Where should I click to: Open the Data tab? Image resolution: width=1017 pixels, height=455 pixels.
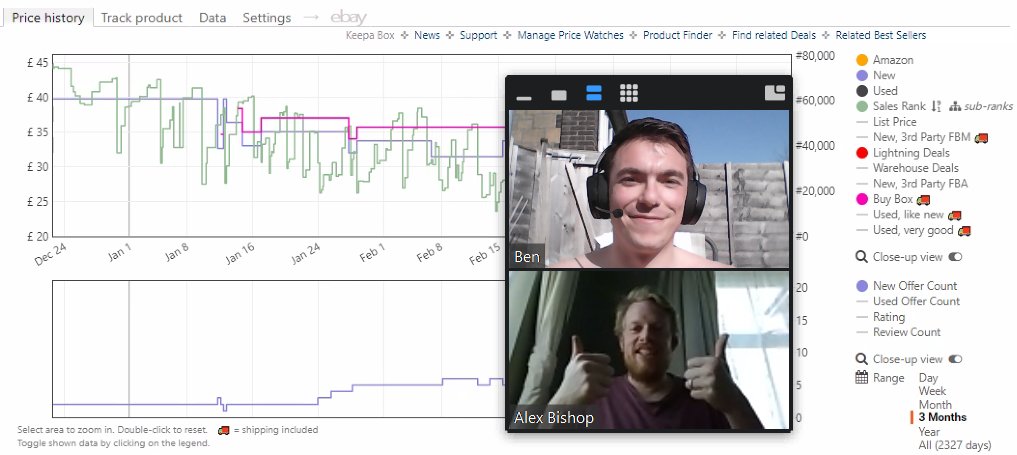pos(213,18)
